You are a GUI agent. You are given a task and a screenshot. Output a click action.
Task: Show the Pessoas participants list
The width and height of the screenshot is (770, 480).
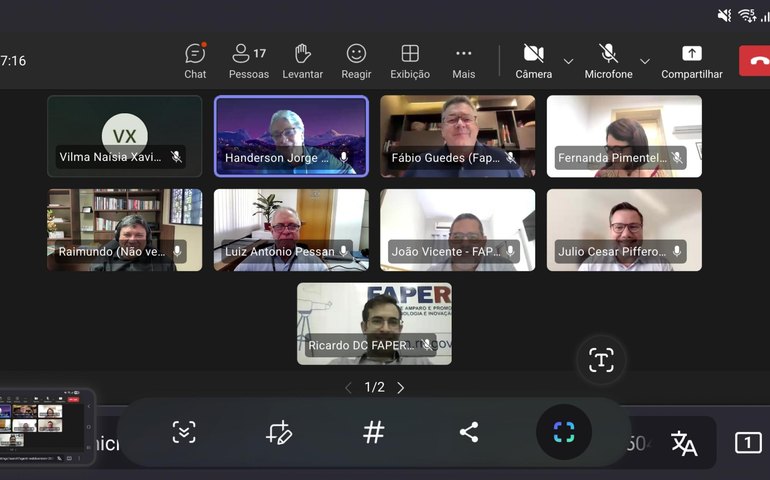click(x=248, y=60)
